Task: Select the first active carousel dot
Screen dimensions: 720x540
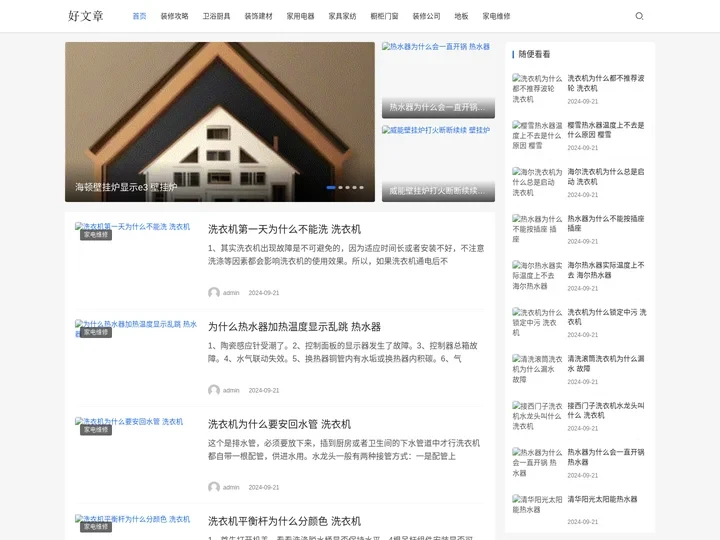Action: [x=331, y=187]
